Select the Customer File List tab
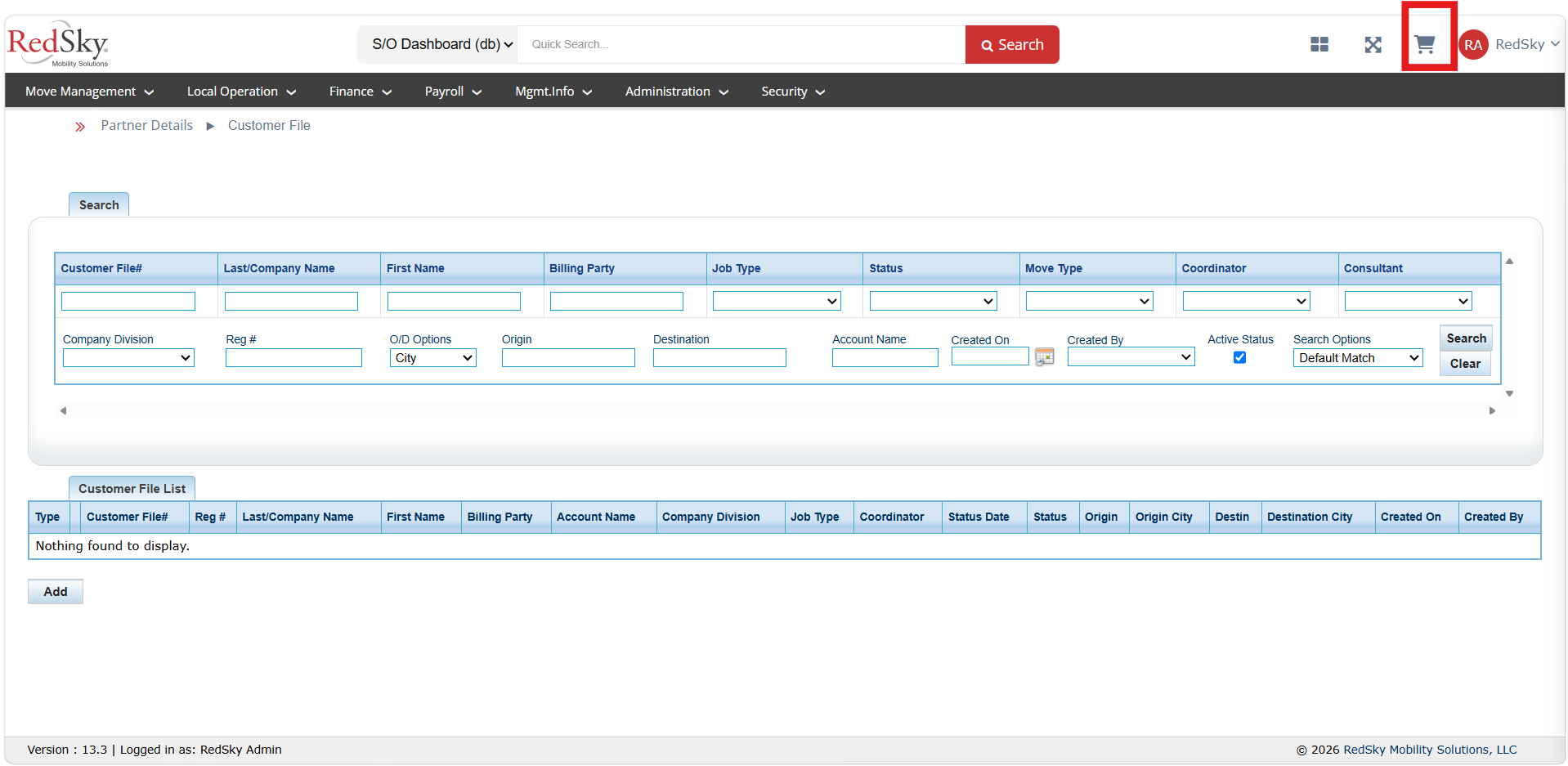This screenshot has width=1568, height=766. (132, 488)
